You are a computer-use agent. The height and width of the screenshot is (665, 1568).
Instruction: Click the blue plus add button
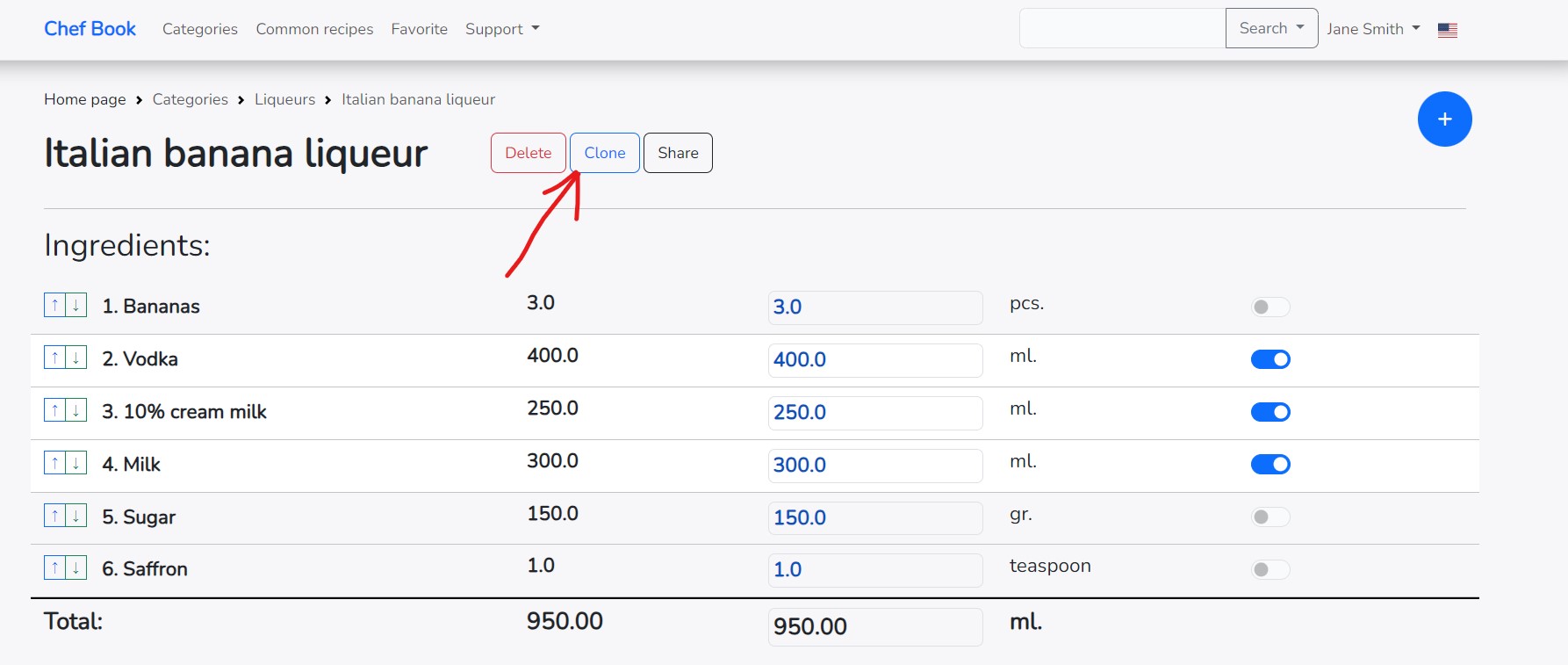point(1444,119)
